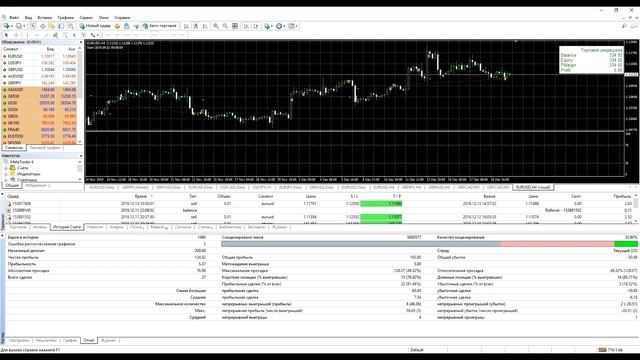Select EURUSD row in Market Watch

tap(40, 56)
